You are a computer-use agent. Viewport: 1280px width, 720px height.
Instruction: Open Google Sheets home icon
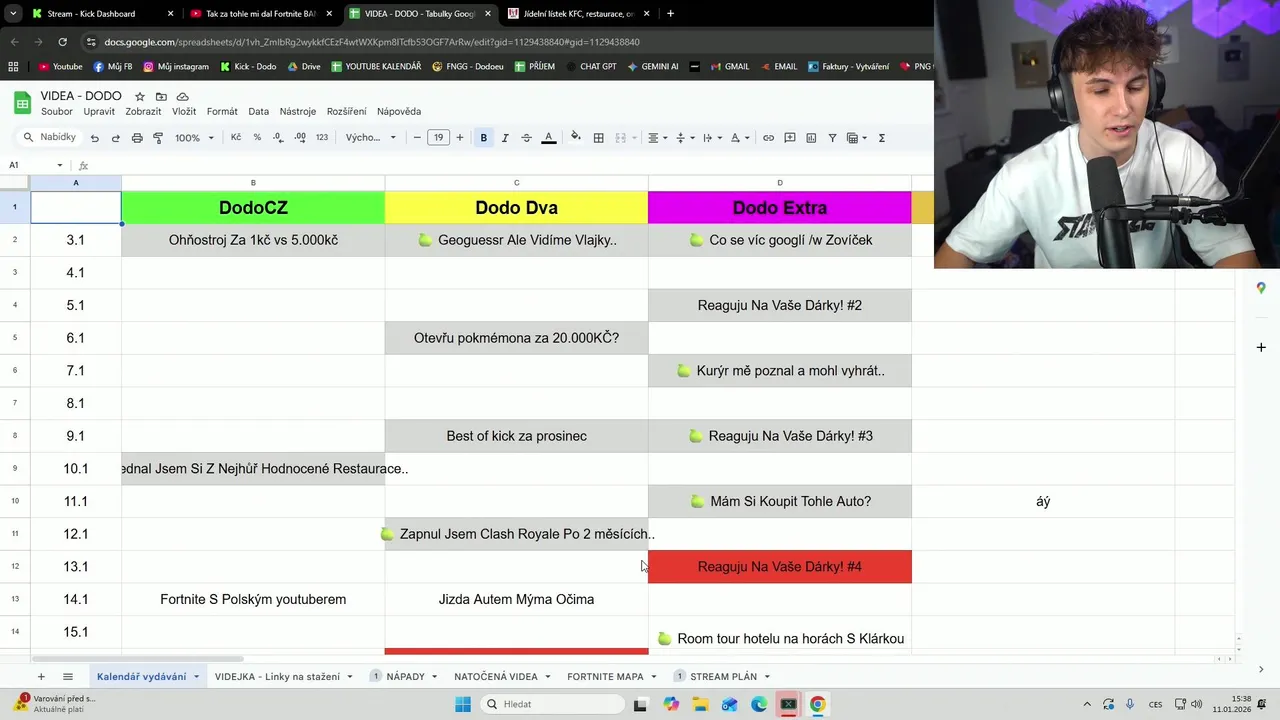coord(22,103)
